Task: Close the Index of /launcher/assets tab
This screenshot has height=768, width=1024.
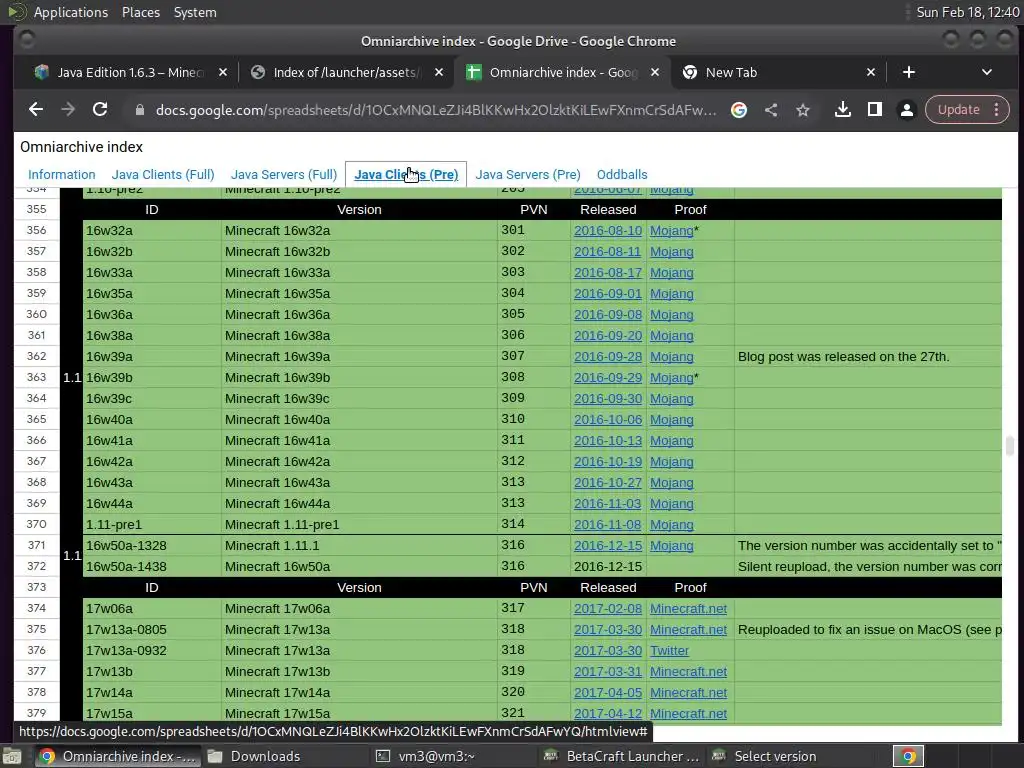Action: click(439, 72)
